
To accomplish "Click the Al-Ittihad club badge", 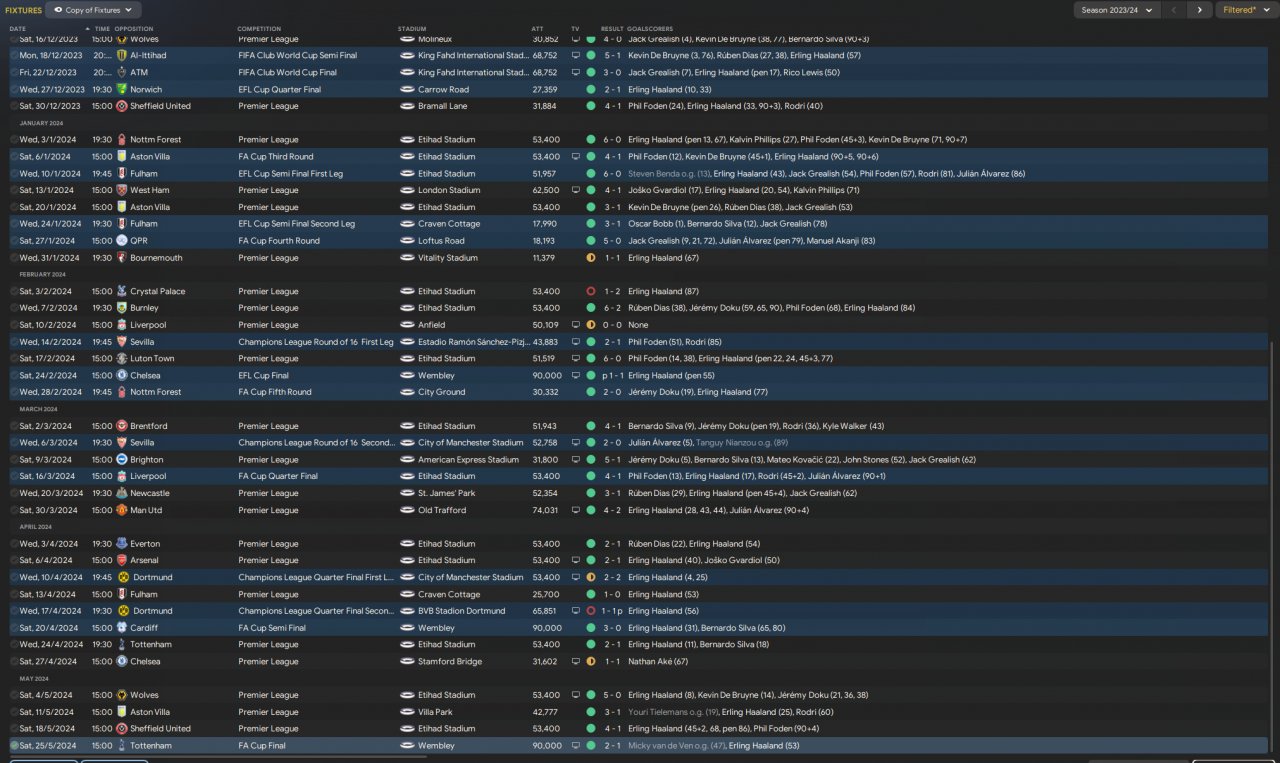I will pyautogui.click(x=121, y=55).
